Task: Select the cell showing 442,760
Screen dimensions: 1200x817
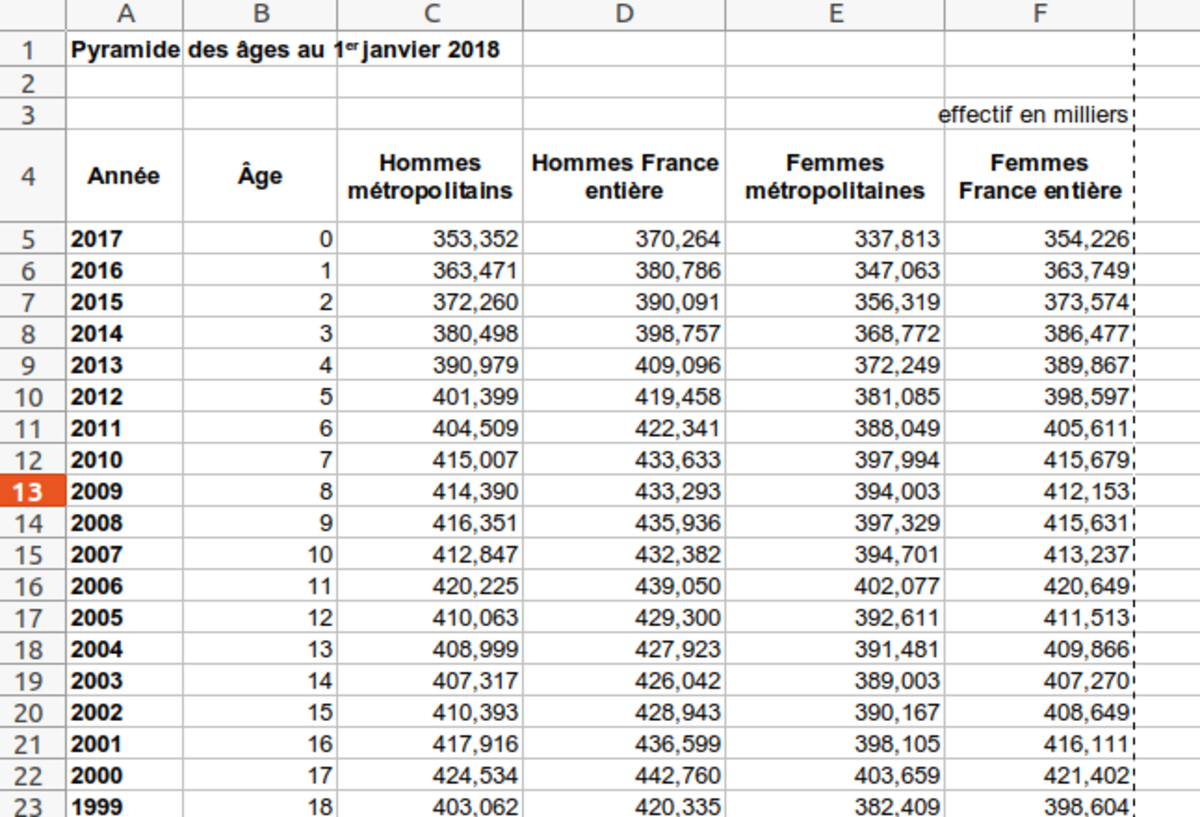Action: tap(625, 776)
